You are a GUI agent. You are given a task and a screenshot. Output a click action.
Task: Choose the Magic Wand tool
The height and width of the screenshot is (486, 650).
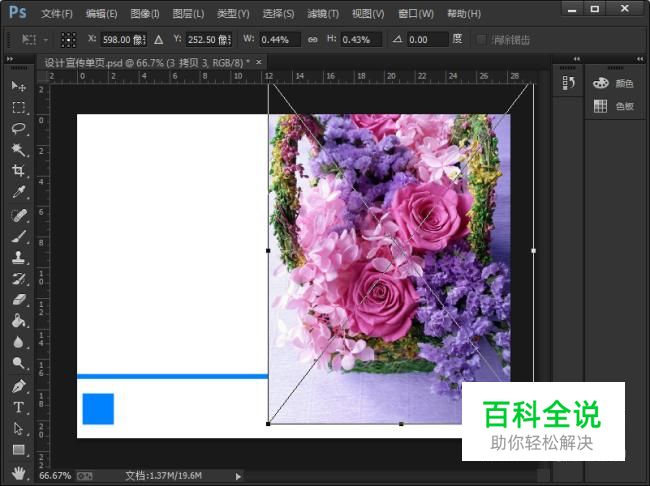click(18, 150)
